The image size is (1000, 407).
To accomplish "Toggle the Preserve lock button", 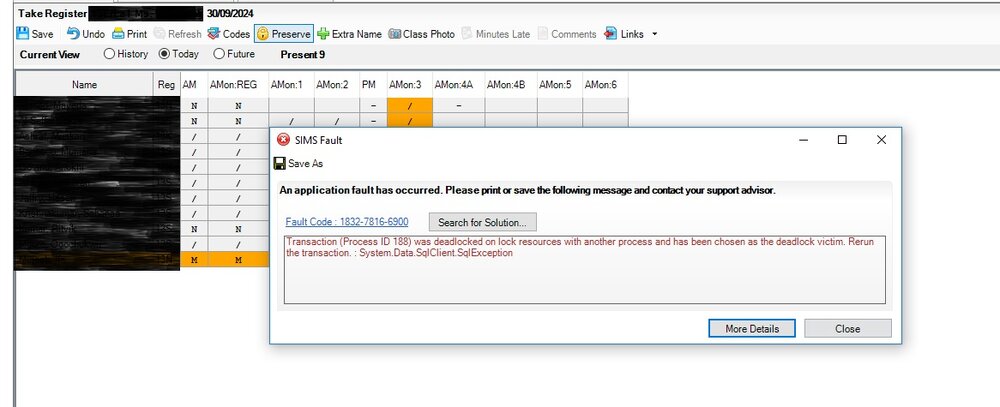I will [x=284, y=34].
